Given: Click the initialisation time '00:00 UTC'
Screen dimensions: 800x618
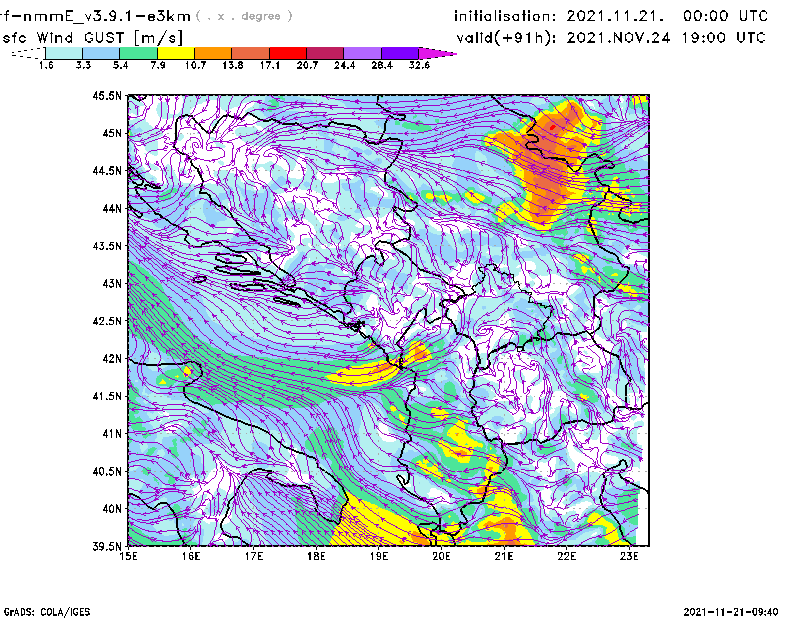Looking at the screenshot, I should (726, 16).
